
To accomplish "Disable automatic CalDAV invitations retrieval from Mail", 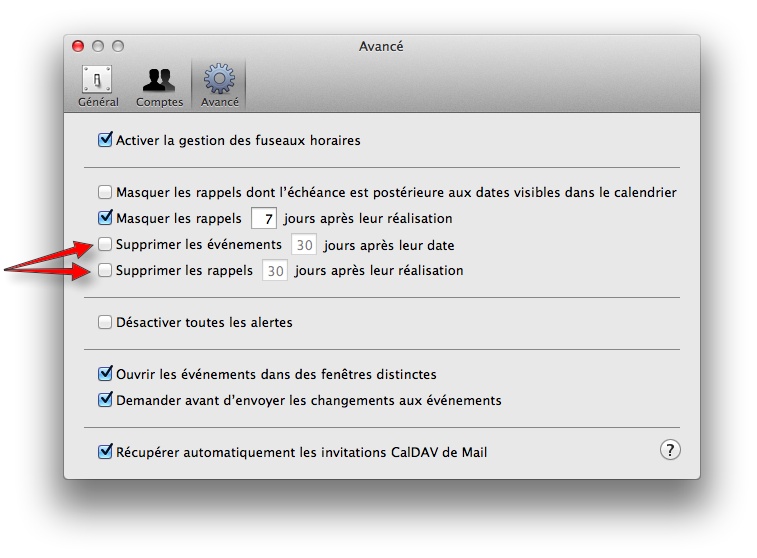I will tap(105, 453).
